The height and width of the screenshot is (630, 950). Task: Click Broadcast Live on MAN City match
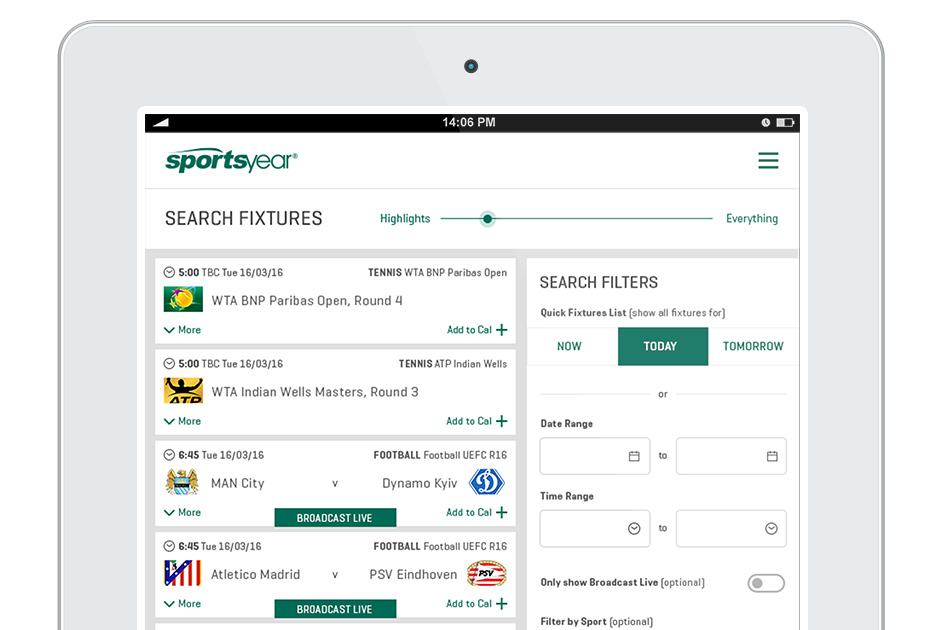335,518
